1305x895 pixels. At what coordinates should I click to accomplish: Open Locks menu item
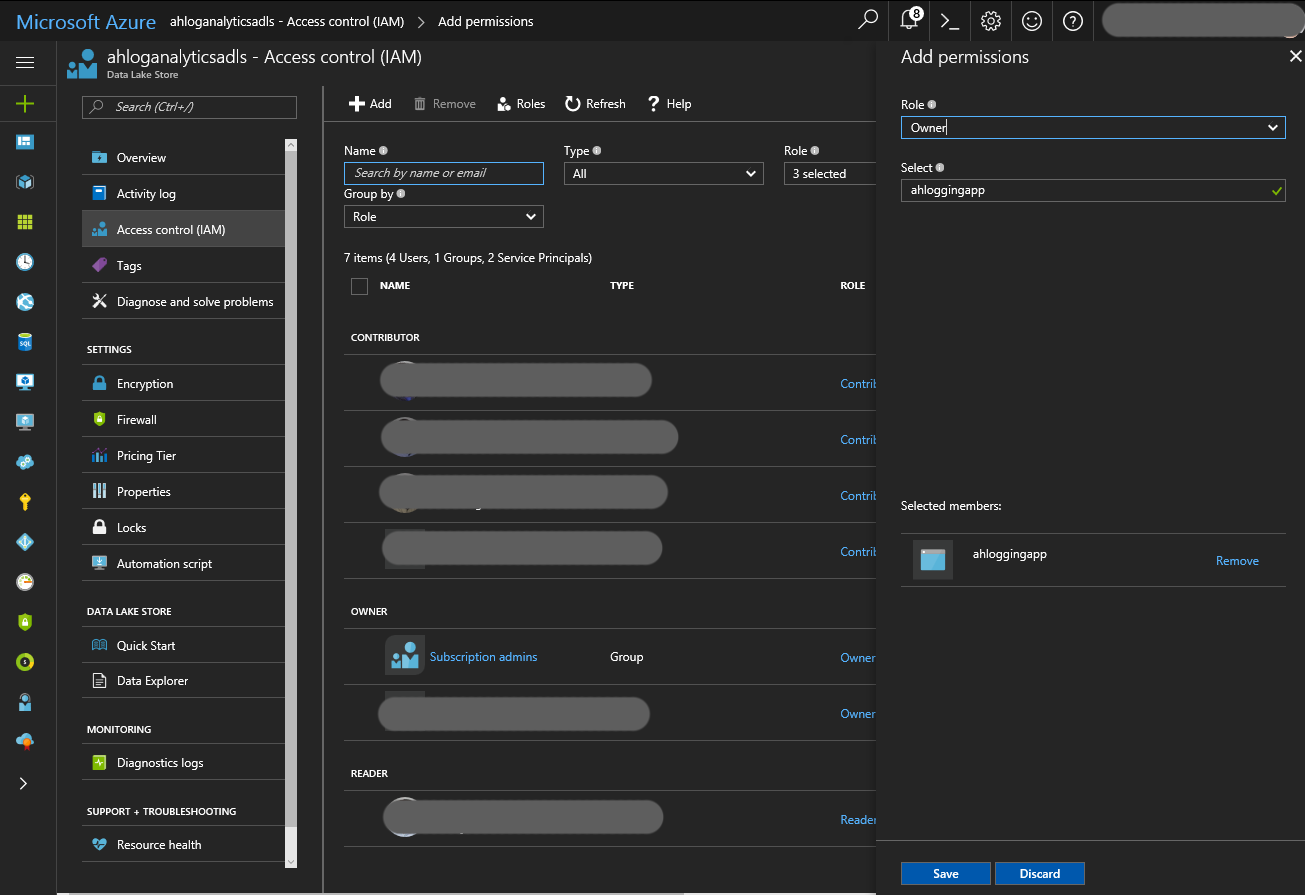(184, 528)
